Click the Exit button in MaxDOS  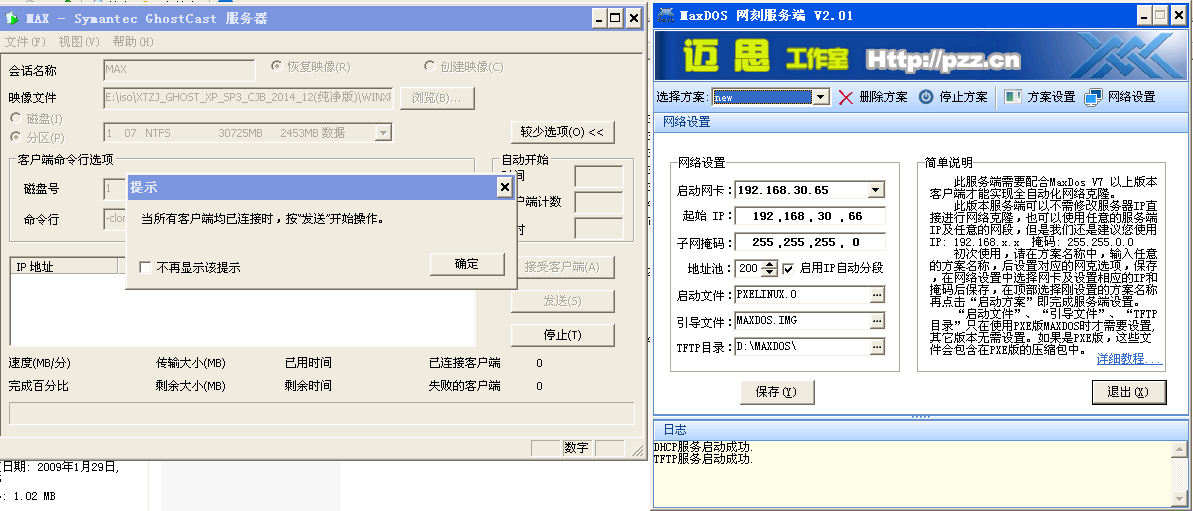click(x=1129, y=392)
